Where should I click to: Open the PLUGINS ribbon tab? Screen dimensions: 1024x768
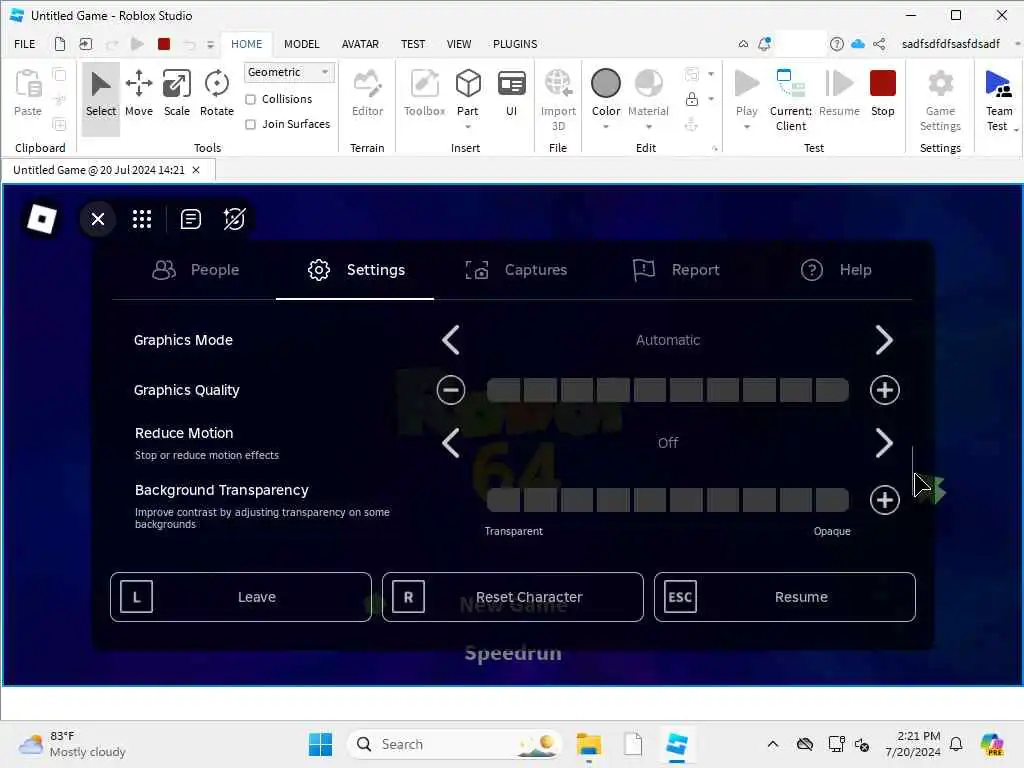pos(515,44)
